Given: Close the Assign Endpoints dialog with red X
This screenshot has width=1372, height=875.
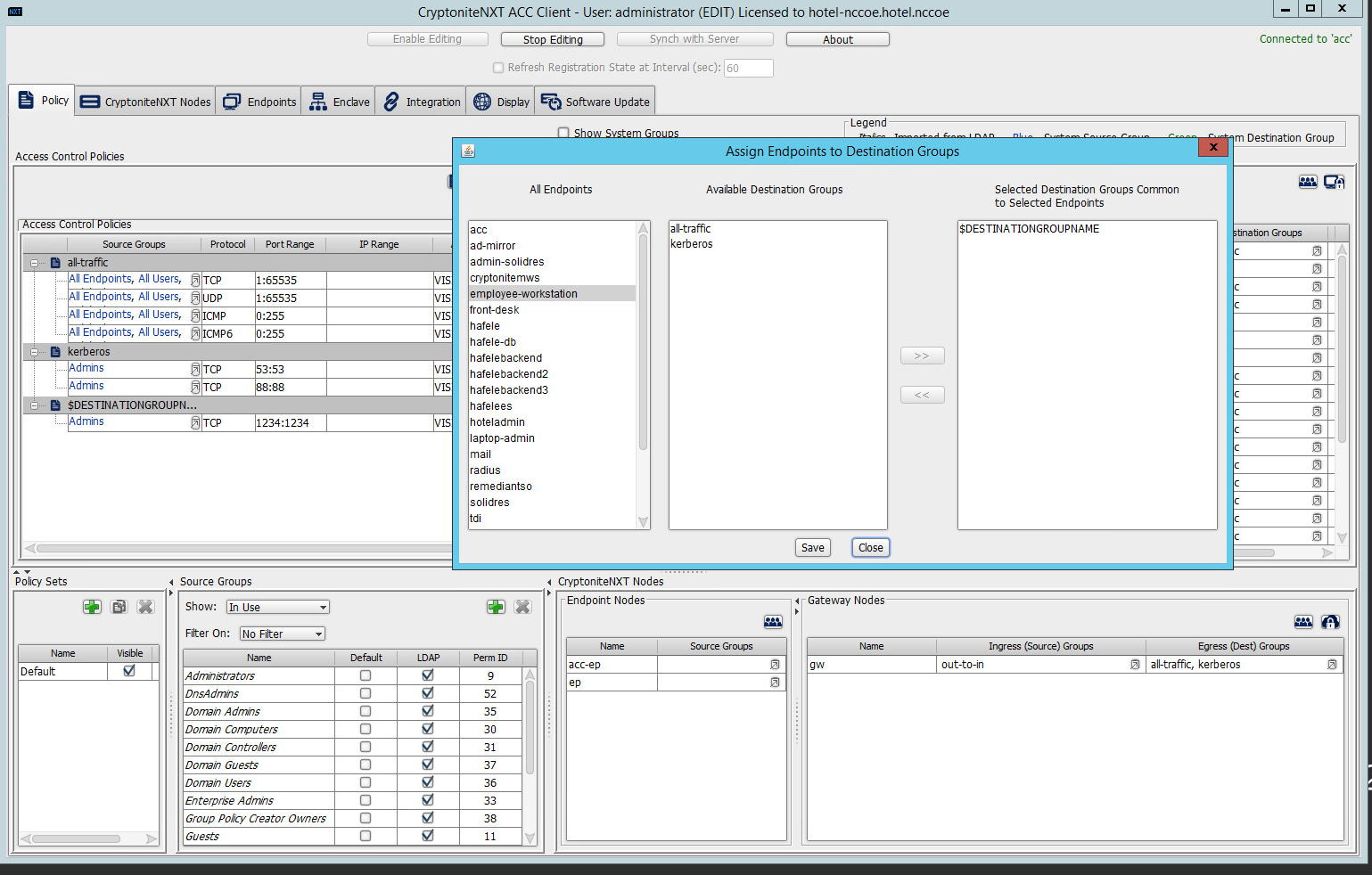Looking at the screenshot, I should click(1213, 147).
